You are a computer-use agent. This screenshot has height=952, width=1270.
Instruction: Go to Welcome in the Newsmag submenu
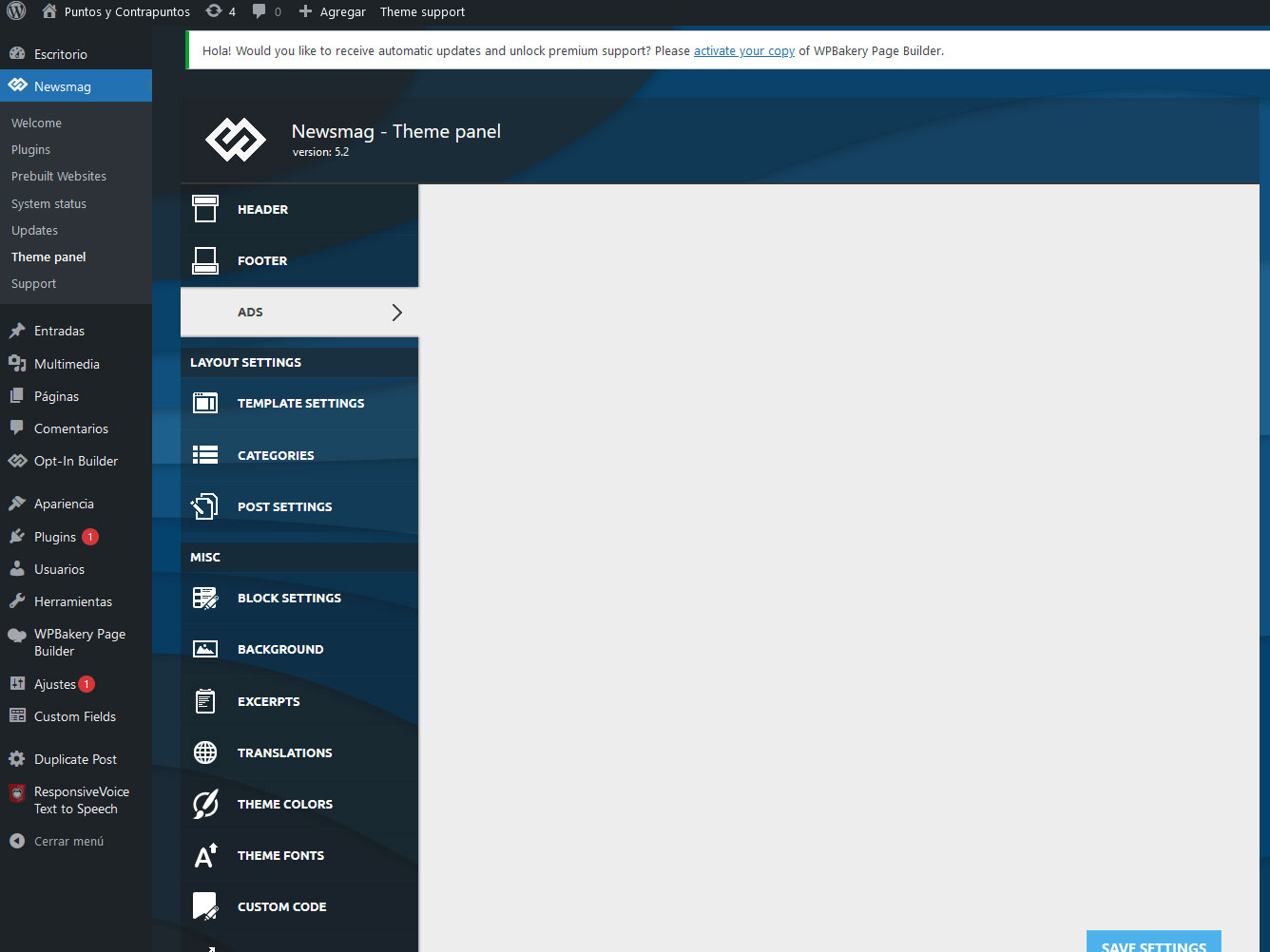coord(36,124)
